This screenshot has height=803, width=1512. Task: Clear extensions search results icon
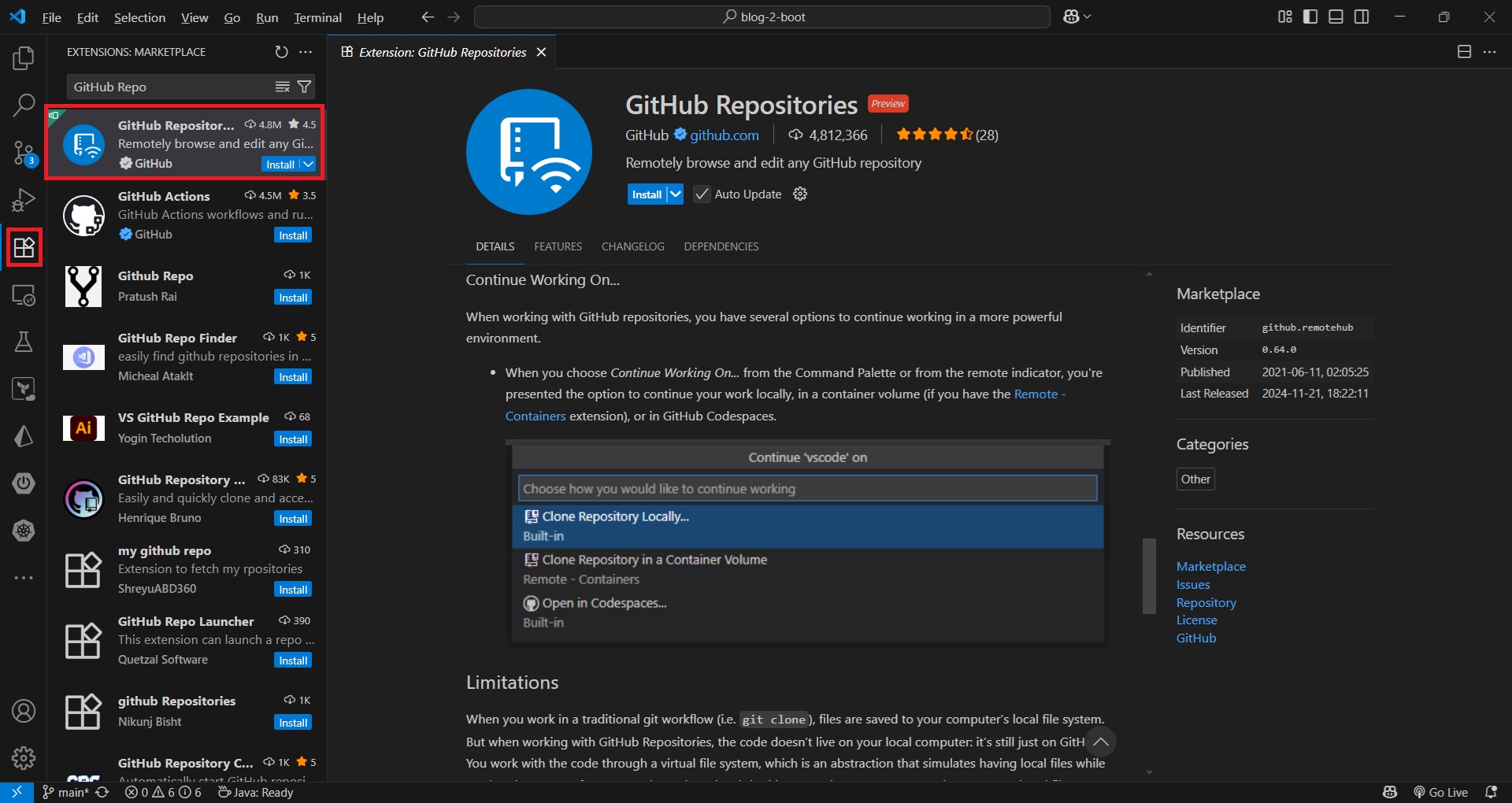[x=282, y=87]
